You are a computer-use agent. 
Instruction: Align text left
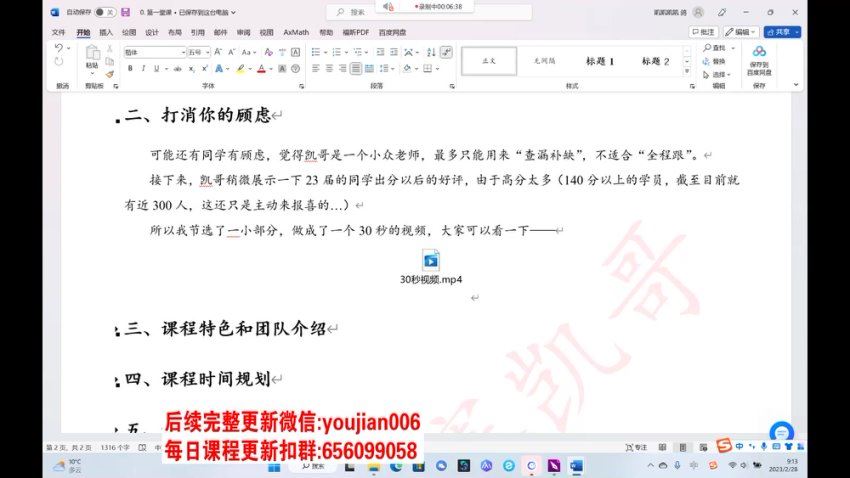[316, 69]
